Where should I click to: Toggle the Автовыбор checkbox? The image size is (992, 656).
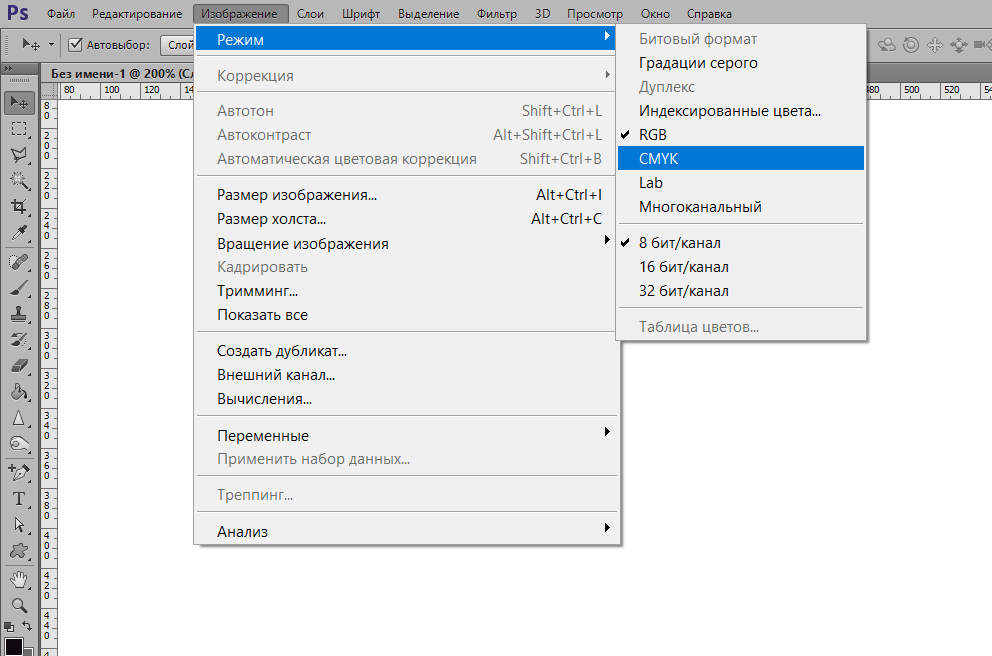75,45
